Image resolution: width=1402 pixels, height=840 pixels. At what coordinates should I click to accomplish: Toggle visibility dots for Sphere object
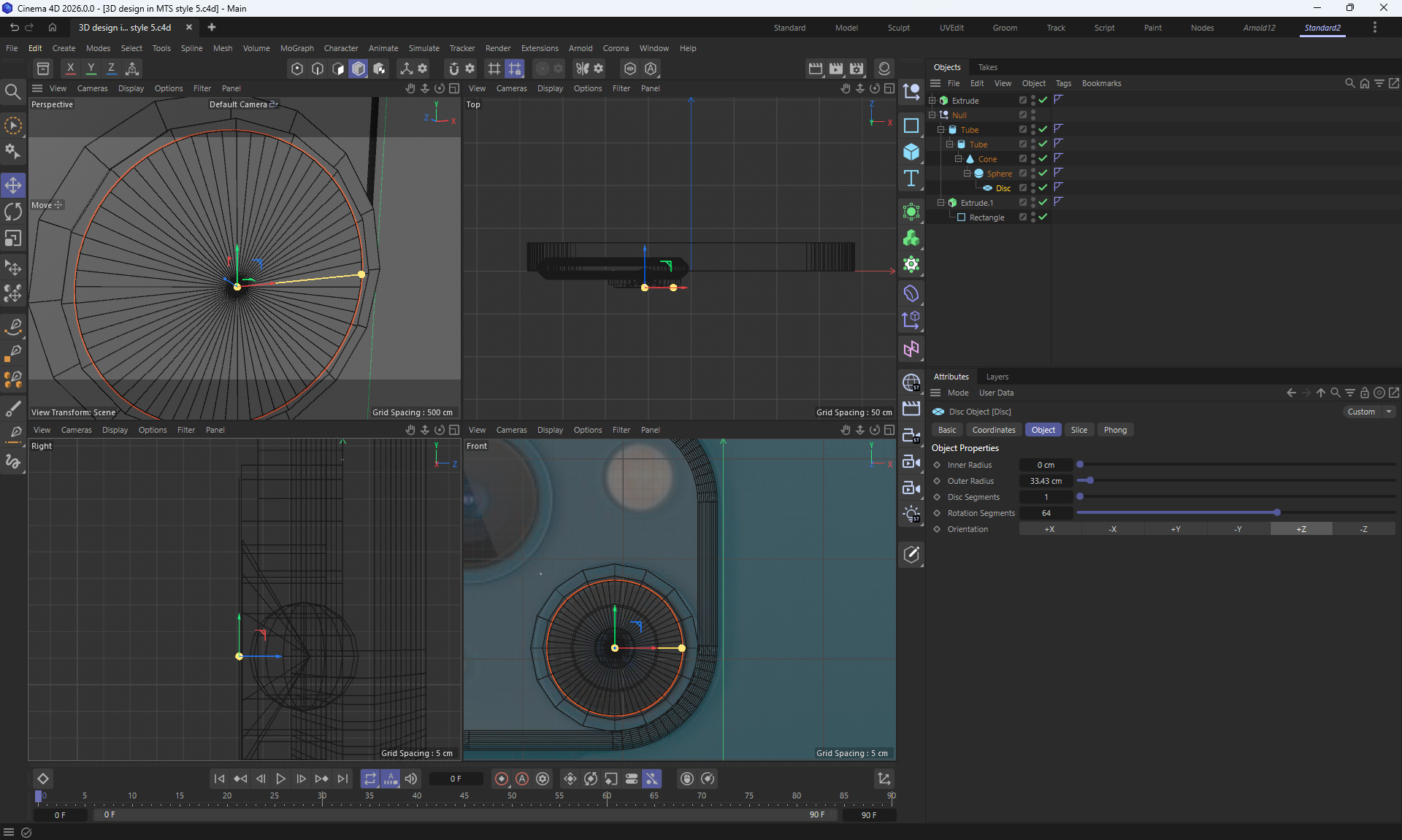1033,173
